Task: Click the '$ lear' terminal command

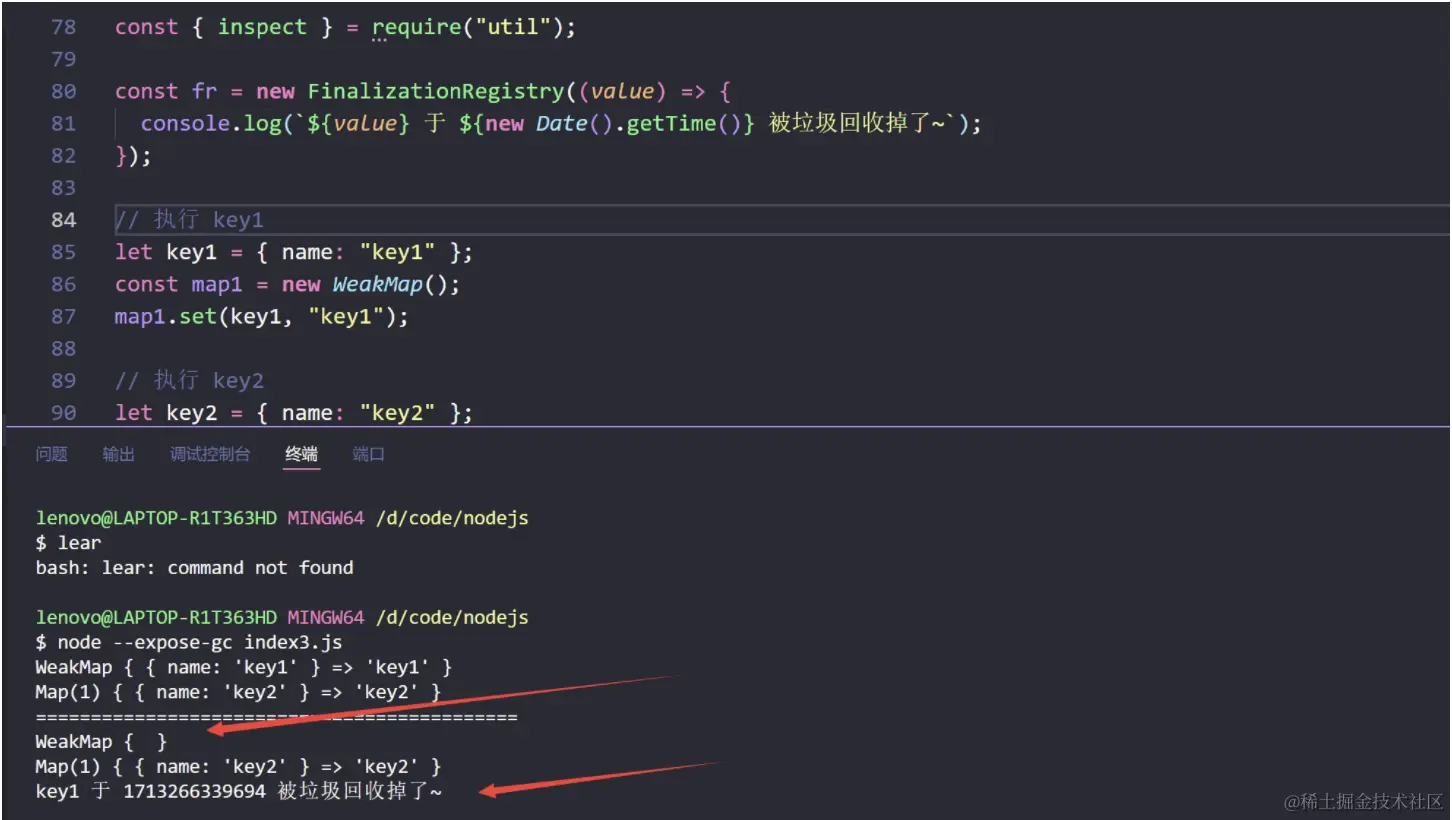Action: pyautogui.click(x=69, y=543)
